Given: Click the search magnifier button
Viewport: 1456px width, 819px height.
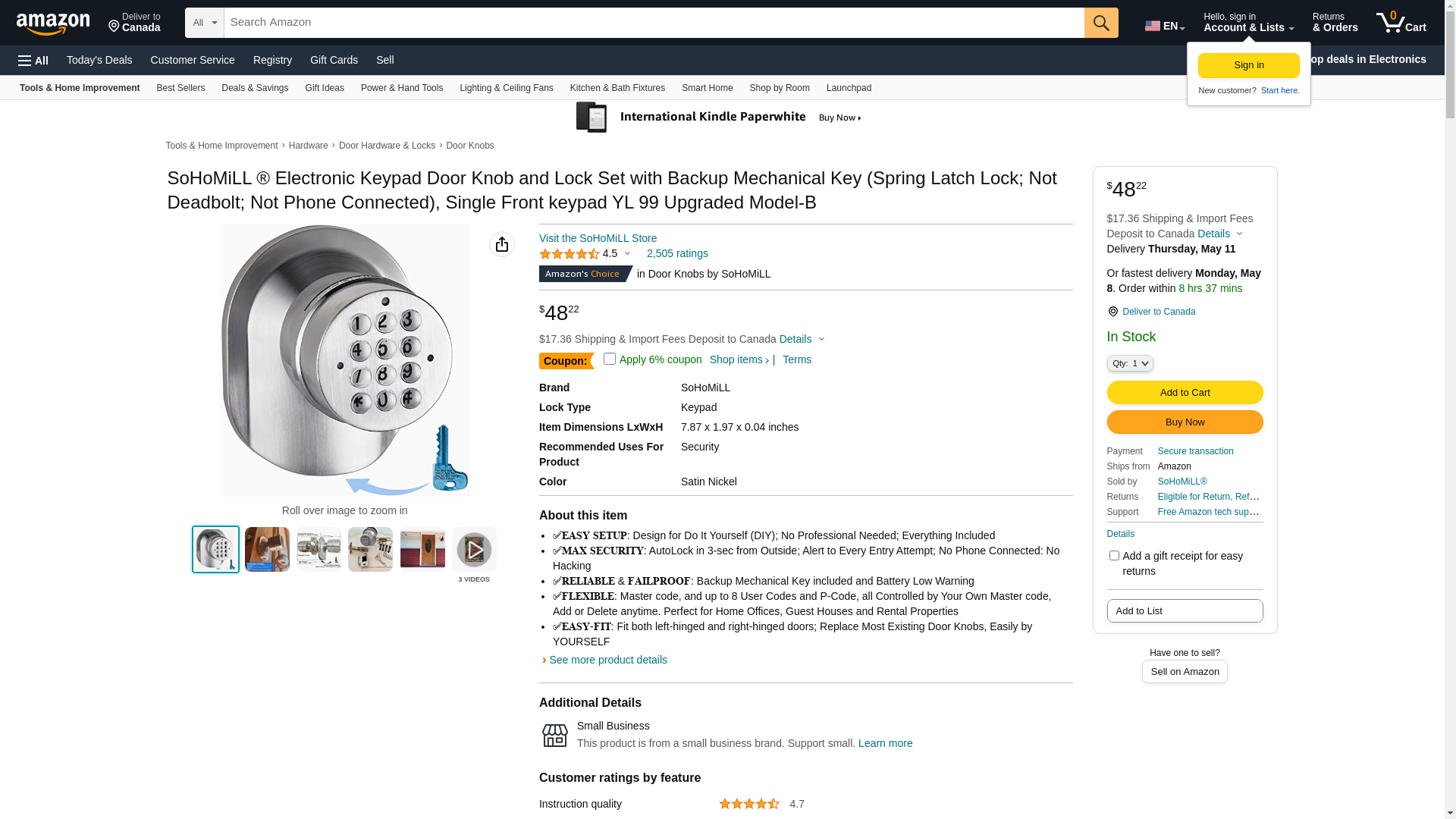Looking at the screenshot, I should coord(1100,23).
